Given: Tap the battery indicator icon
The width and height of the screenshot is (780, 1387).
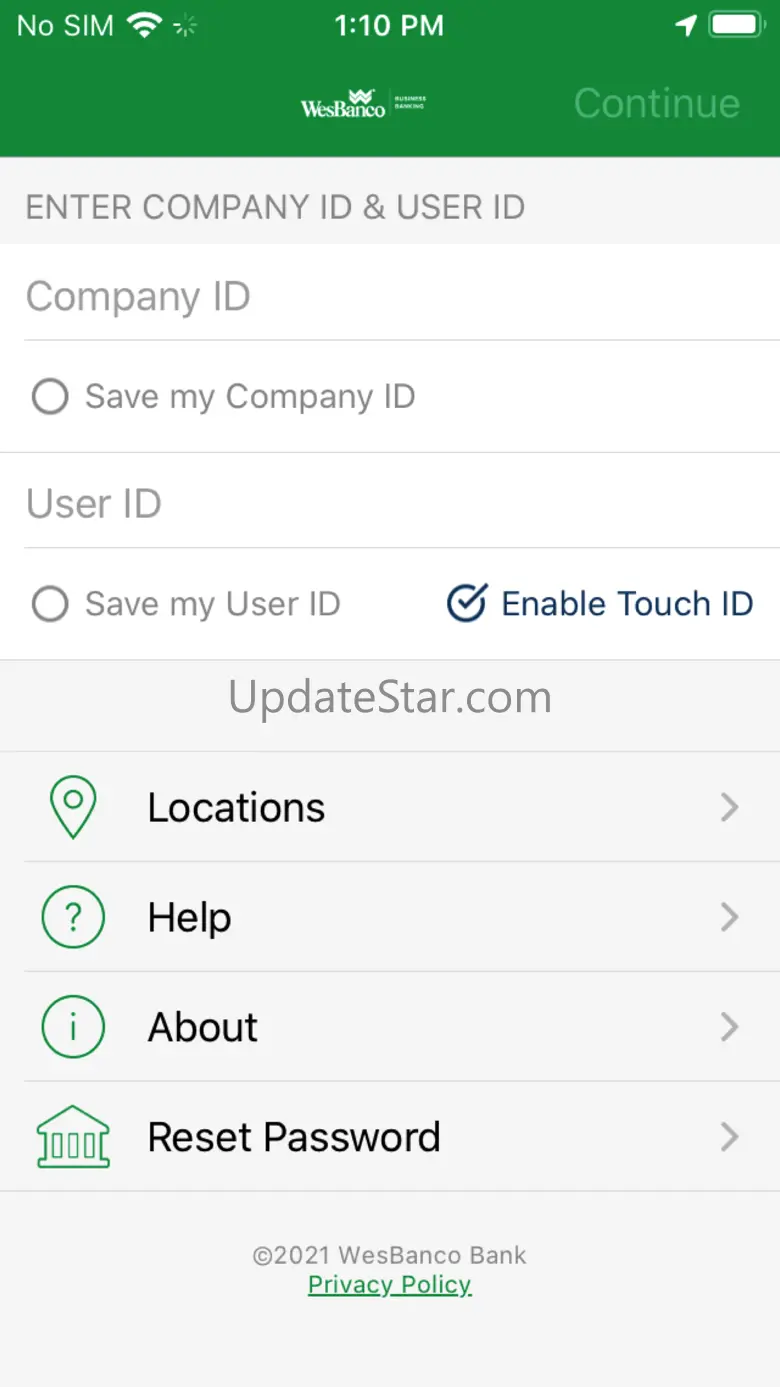Looking at the screenshot, I should (737, 26).
